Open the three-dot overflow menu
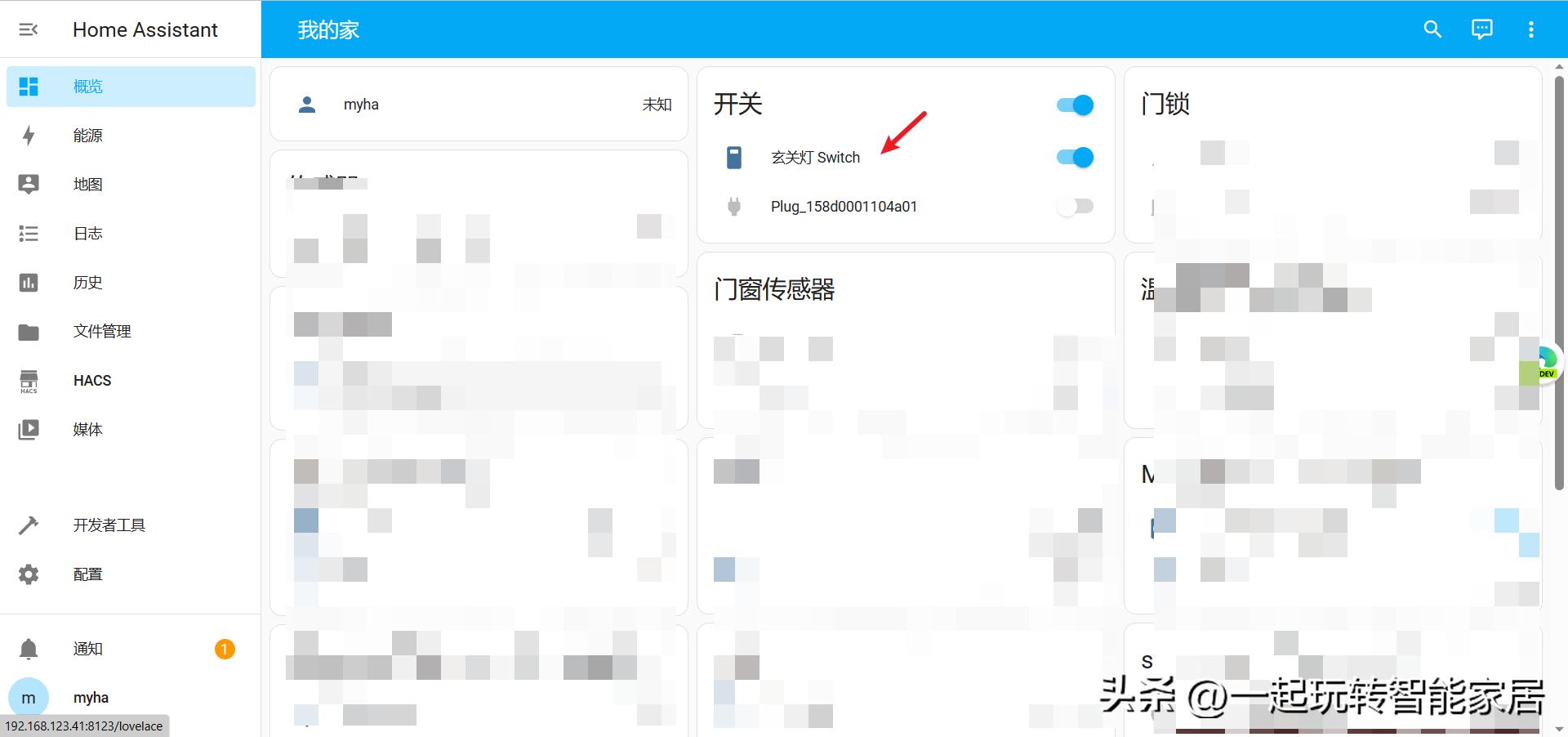 coord(1531,29)
